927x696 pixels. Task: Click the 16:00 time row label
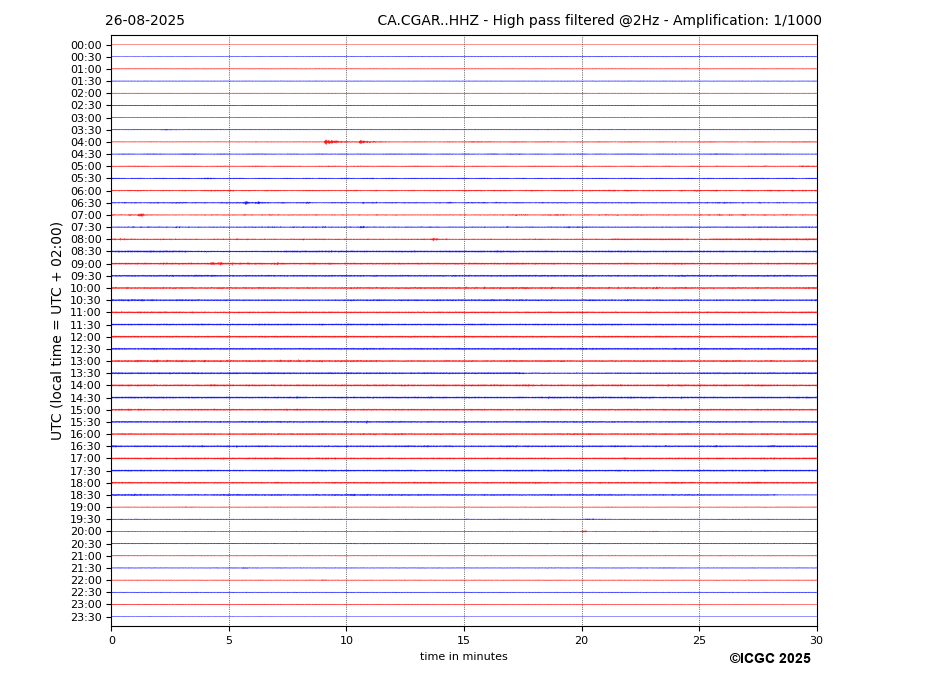(x=86, y=435)
